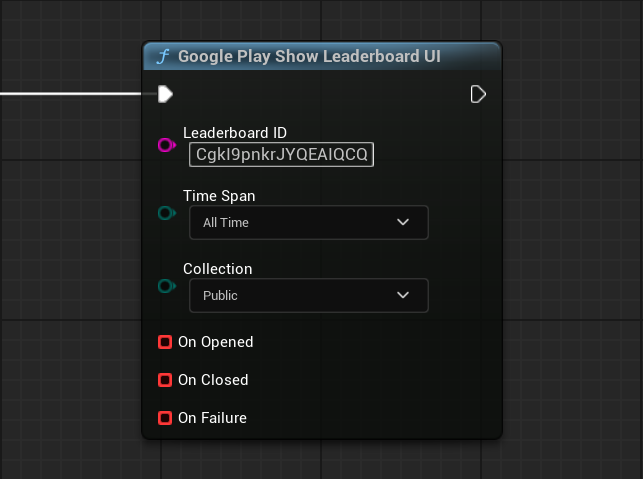Click the Collection input pin

[x=166, y=286]
